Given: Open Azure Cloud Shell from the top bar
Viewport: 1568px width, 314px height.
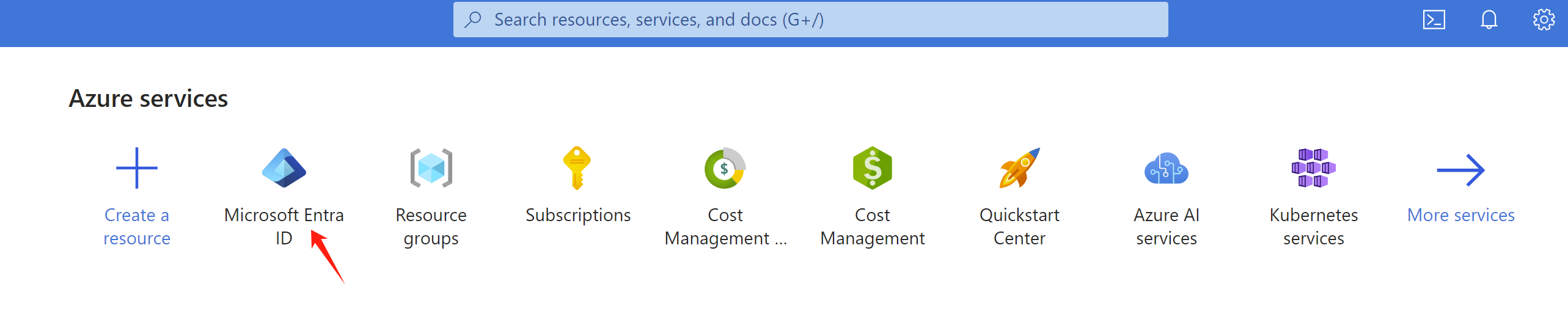Looking at the screenshot, I should 1434,20.
